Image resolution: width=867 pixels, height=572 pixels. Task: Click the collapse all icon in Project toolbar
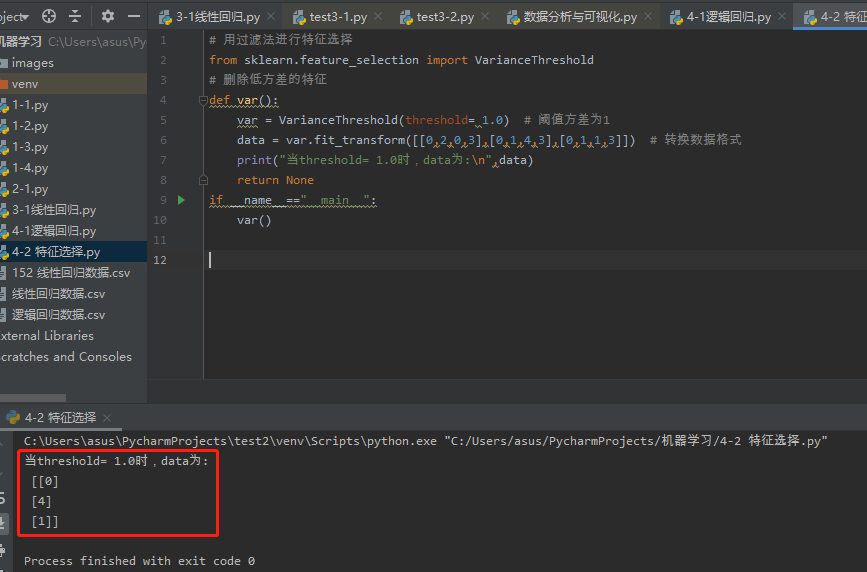pyautogui.click(x=75, y=17)
